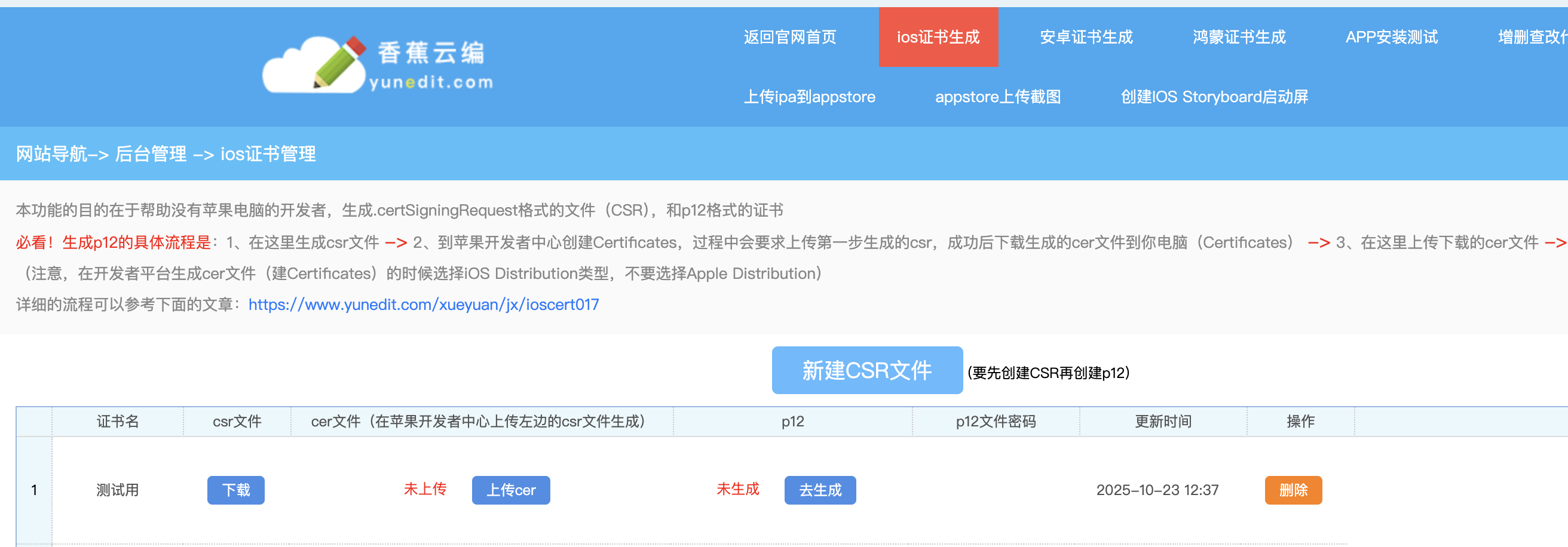
Task: Open 上传ipa到appstore page
Action: pos(809,97)
